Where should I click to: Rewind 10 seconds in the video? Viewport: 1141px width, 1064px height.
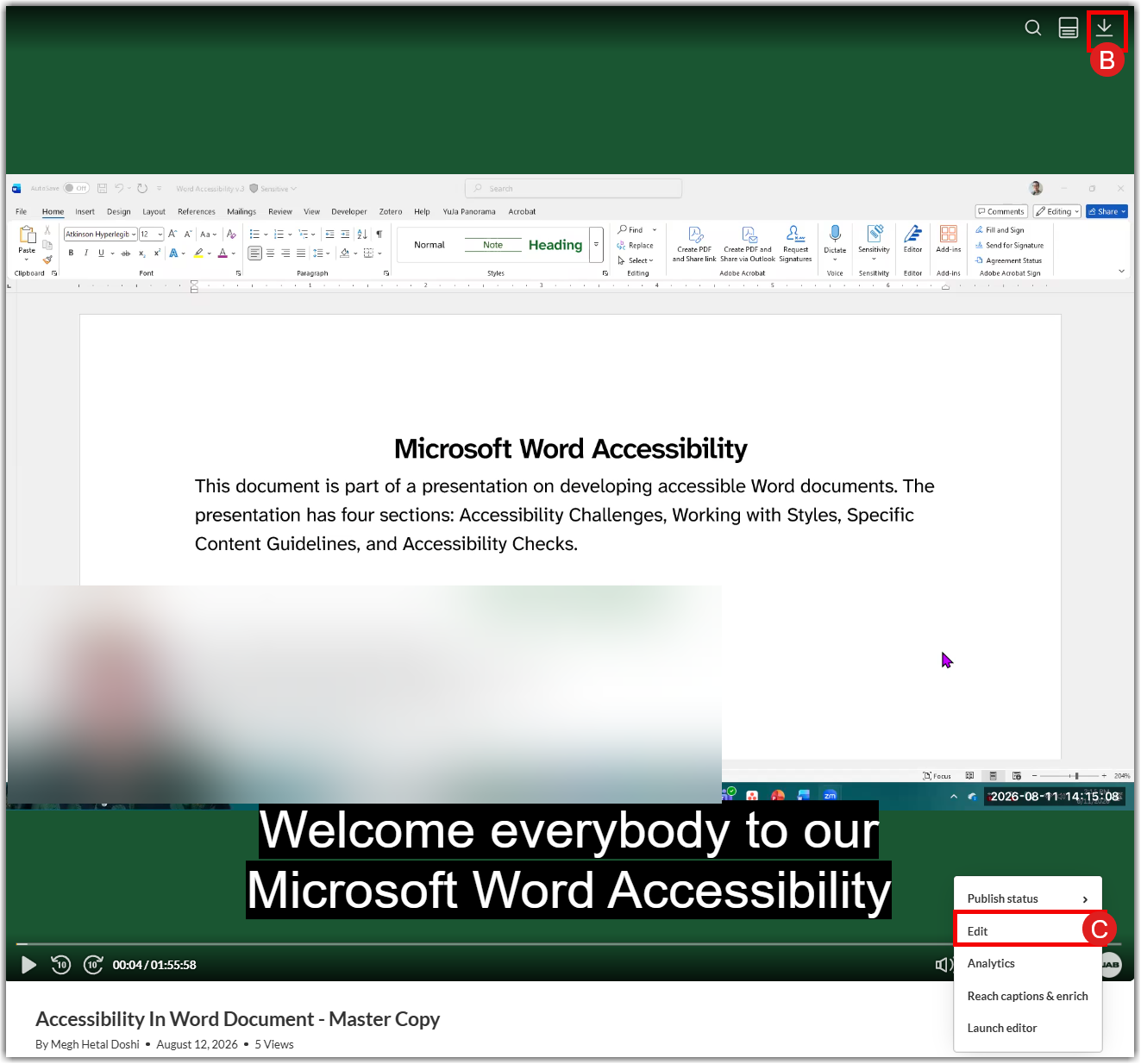[x=60, y=965]
